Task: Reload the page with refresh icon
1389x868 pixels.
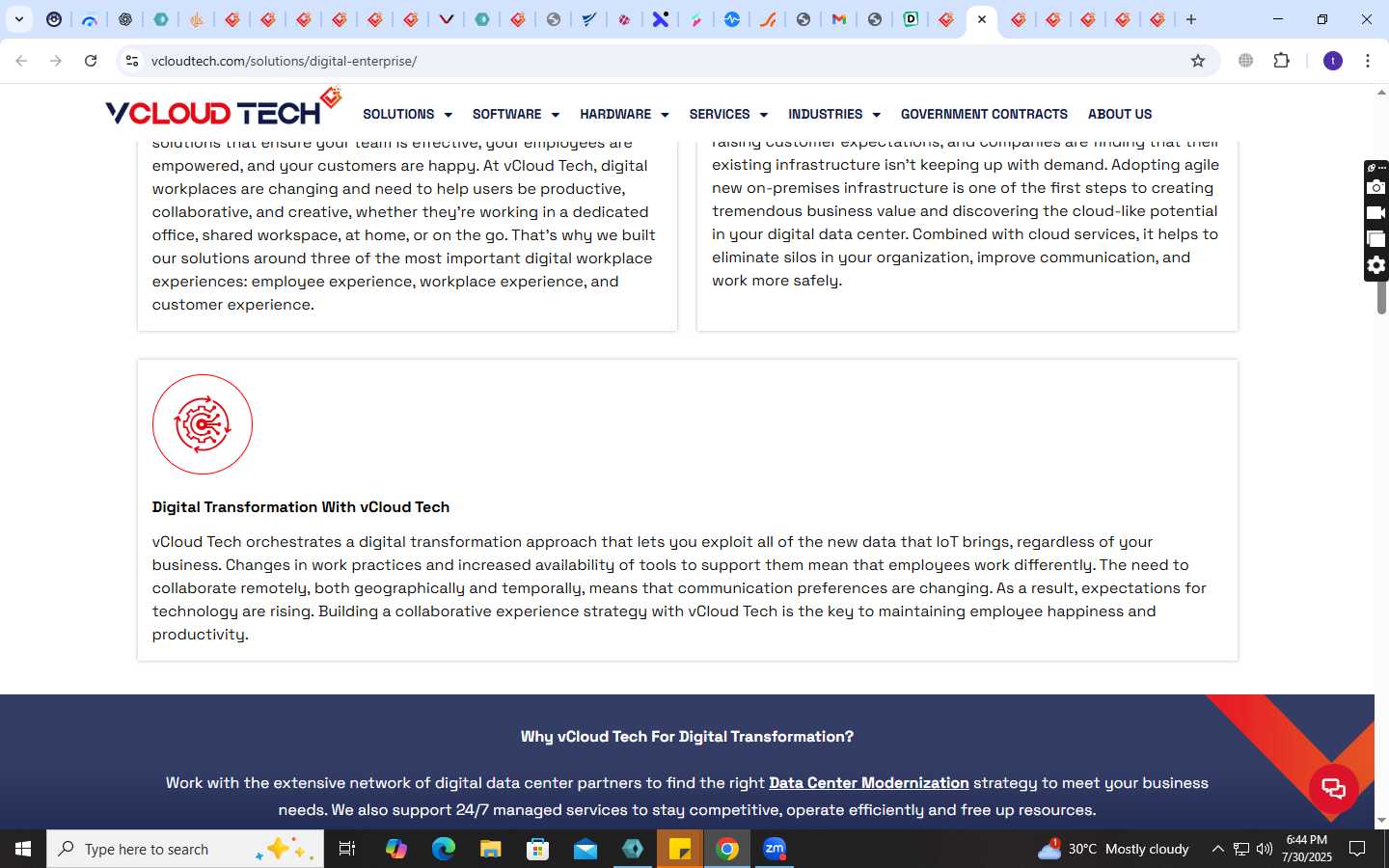Action: pos(91,61)
